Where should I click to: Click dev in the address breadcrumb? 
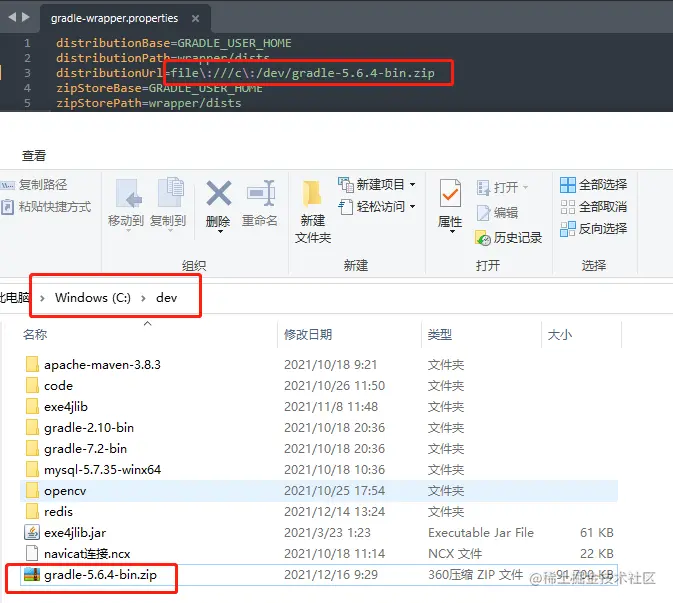(167, 298)
